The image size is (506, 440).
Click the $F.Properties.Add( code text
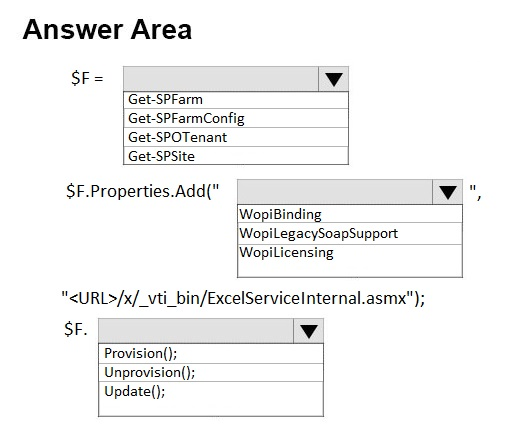143,191
